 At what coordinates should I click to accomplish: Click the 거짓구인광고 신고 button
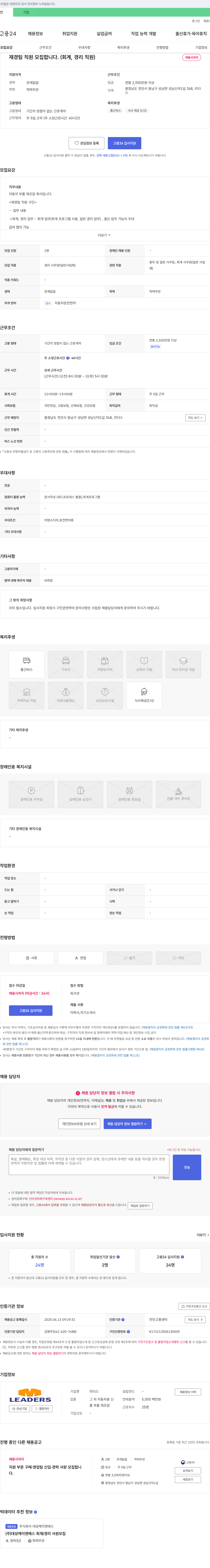194,1306
